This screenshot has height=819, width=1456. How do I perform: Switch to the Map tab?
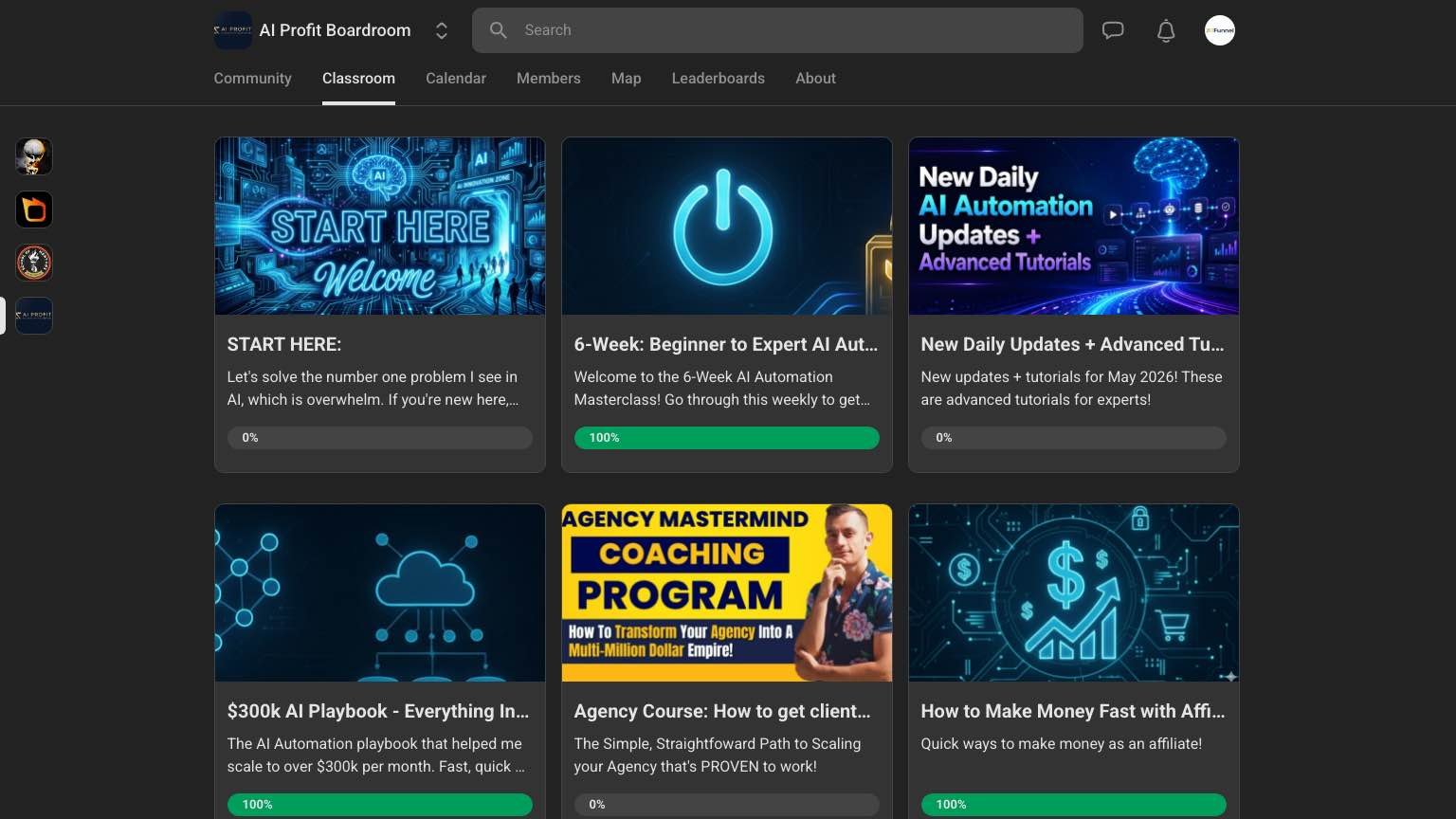pyautogui.click(x=627, y=79)
